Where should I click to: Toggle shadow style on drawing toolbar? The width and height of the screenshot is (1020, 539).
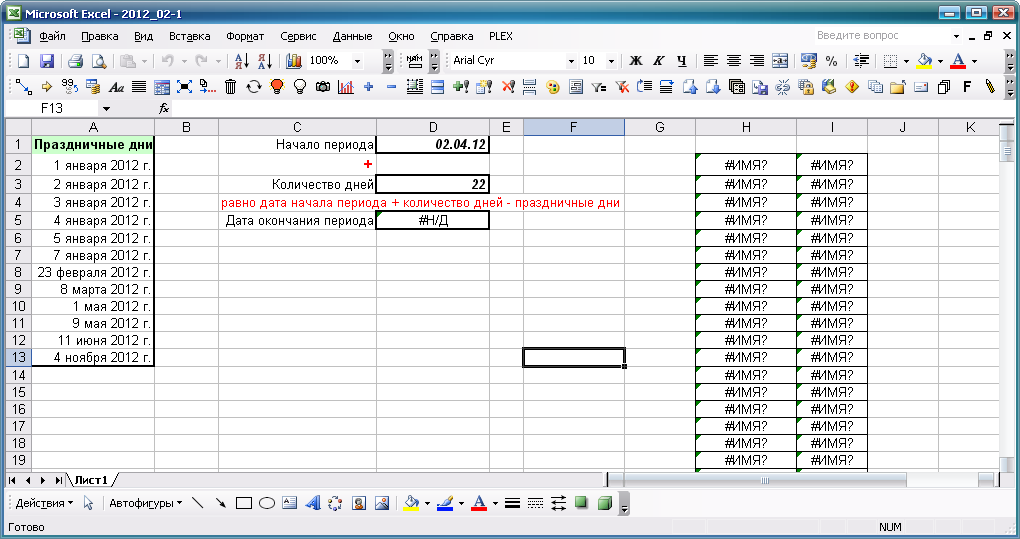click(x=581, y=503)
